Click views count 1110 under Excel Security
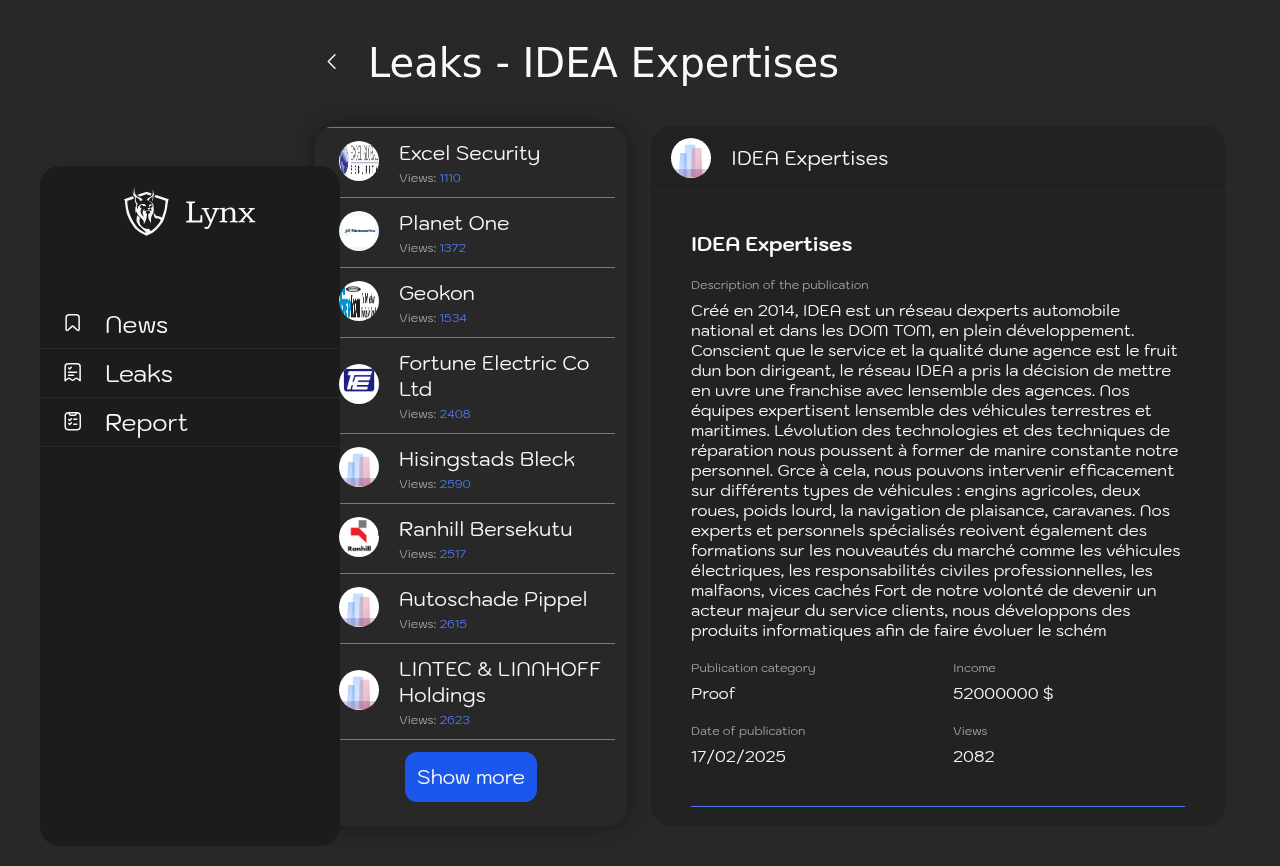This screenshot has height=866, width=1280. click(450, 178)
